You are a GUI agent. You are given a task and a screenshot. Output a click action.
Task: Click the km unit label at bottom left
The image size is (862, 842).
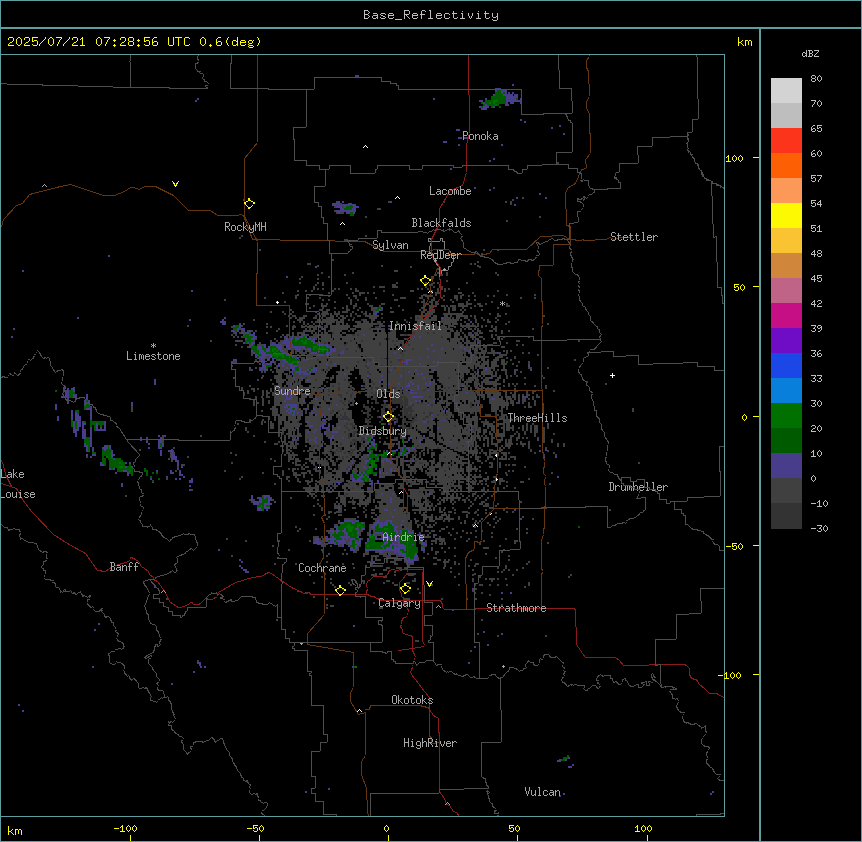click(x=15, y=831)
